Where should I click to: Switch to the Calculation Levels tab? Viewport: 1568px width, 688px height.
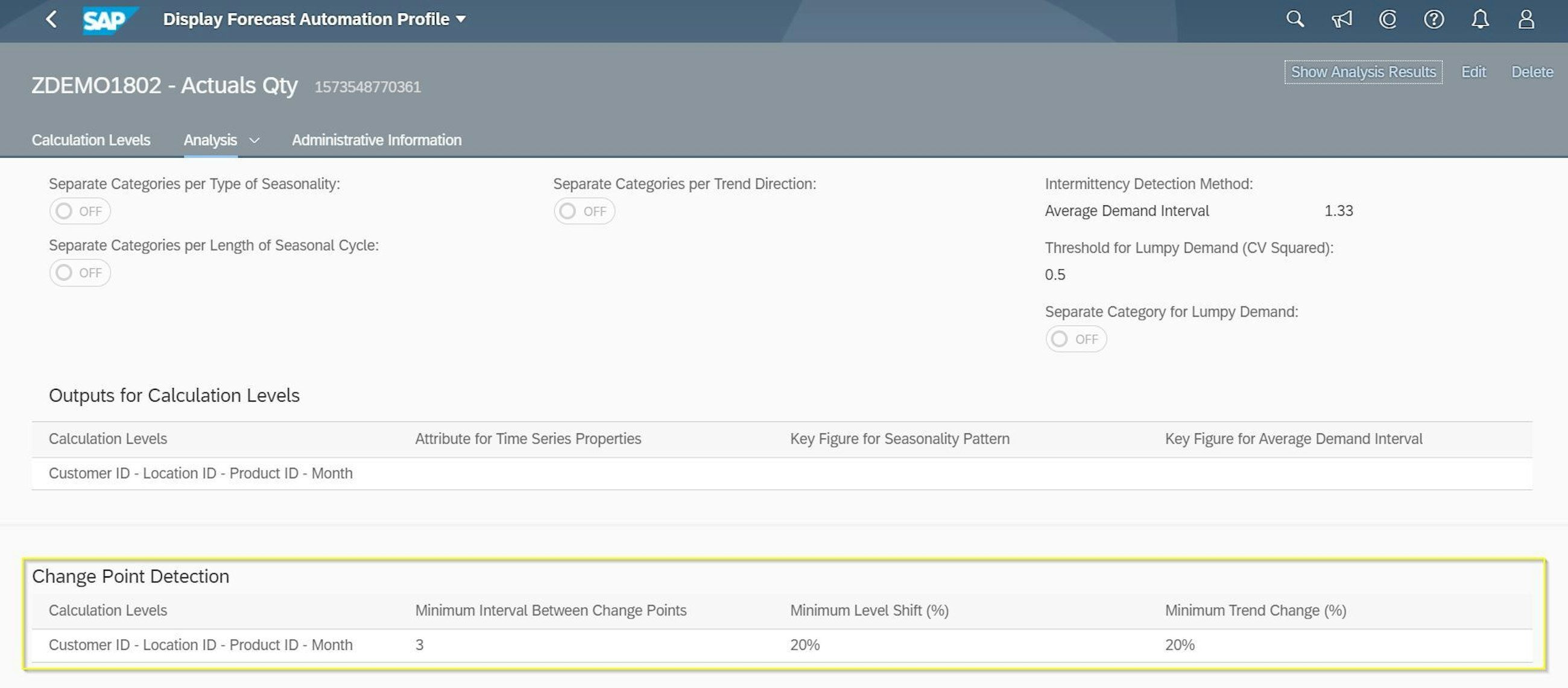click(x=90, y=140)
